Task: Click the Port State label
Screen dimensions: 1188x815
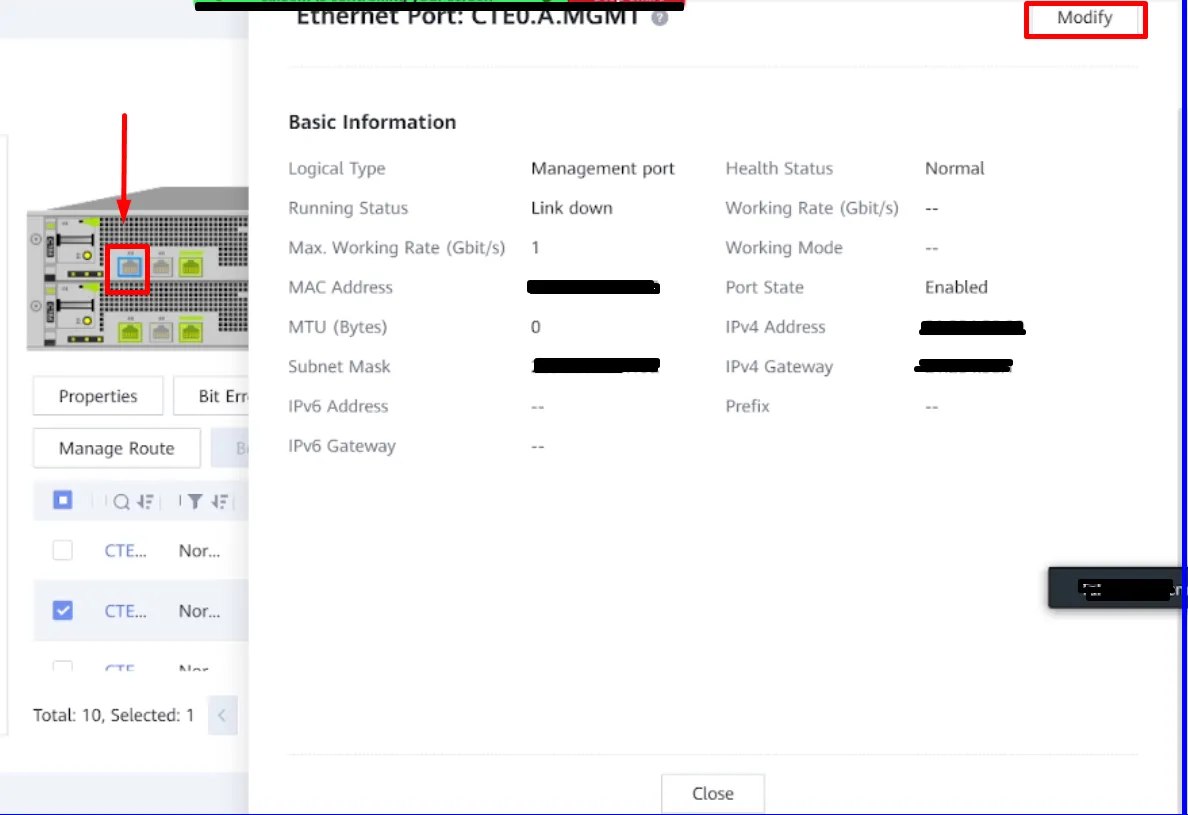Action: pyautogui.click(x=764, y=287)
